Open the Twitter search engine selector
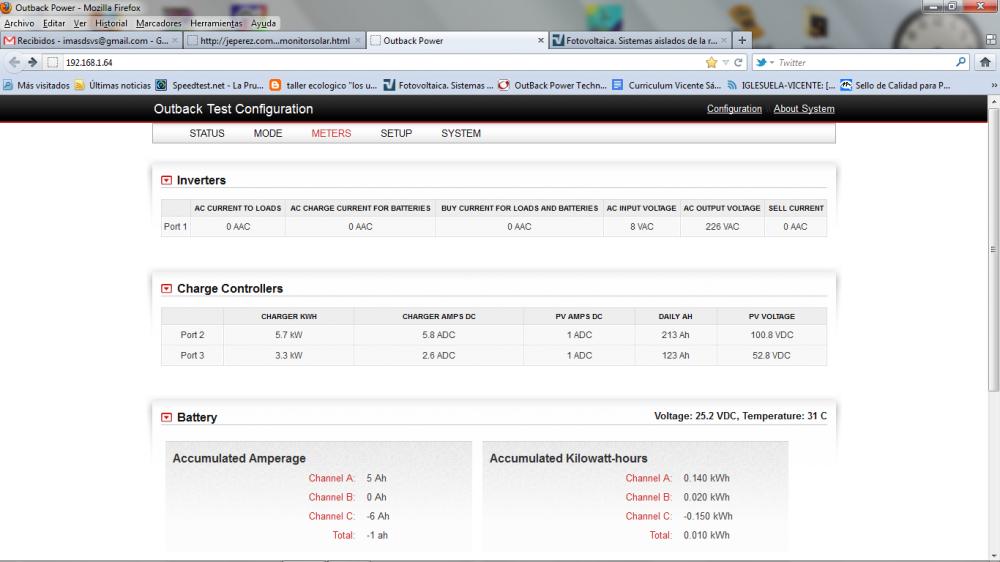The height and width of the screenshot is (562, 1000). (x=765, y=63)
